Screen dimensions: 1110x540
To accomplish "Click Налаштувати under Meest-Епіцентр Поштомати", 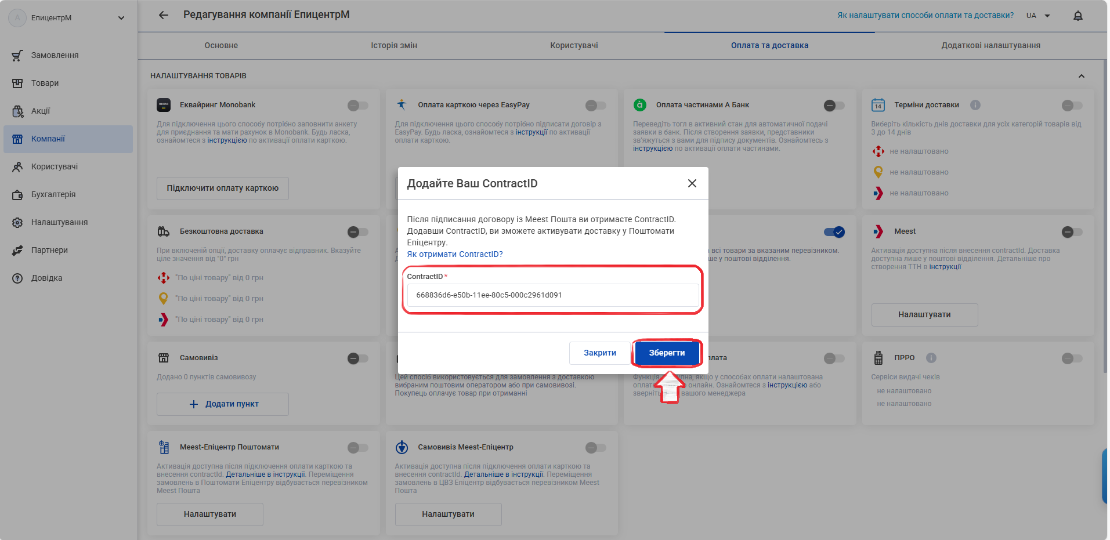I will 210,514.
